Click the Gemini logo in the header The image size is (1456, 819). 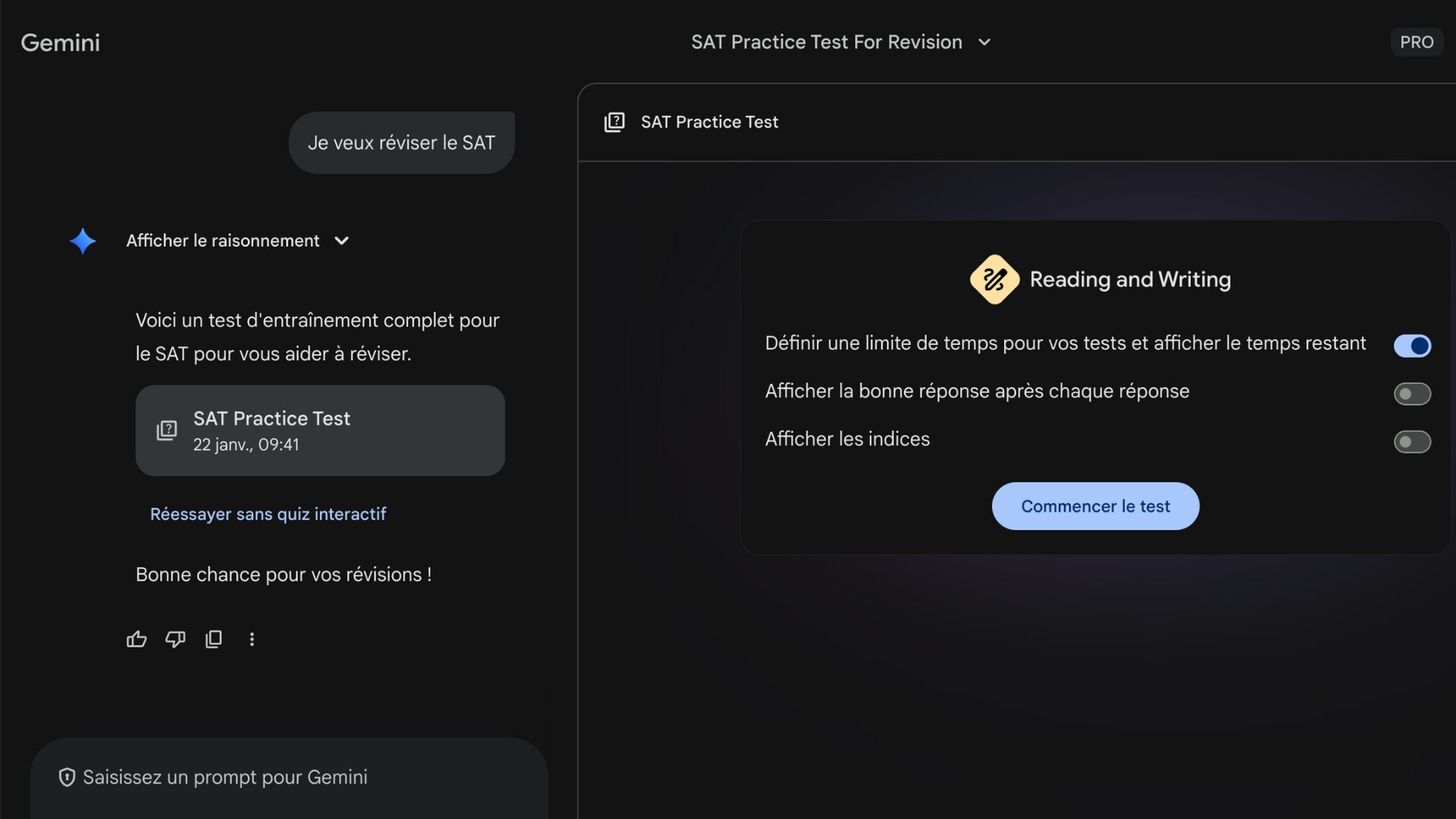(x=61, y=42)
